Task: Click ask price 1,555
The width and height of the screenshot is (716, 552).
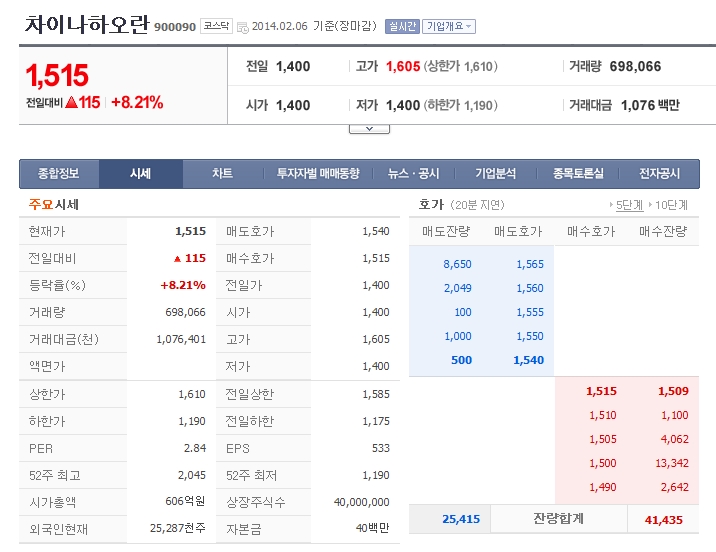Action: (530, 312)
